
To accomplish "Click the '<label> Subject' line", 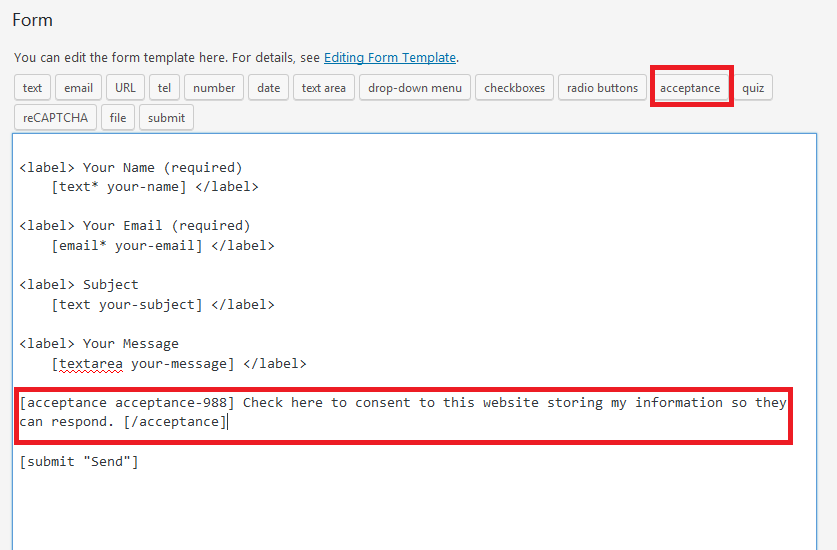I will click(79, 285).
